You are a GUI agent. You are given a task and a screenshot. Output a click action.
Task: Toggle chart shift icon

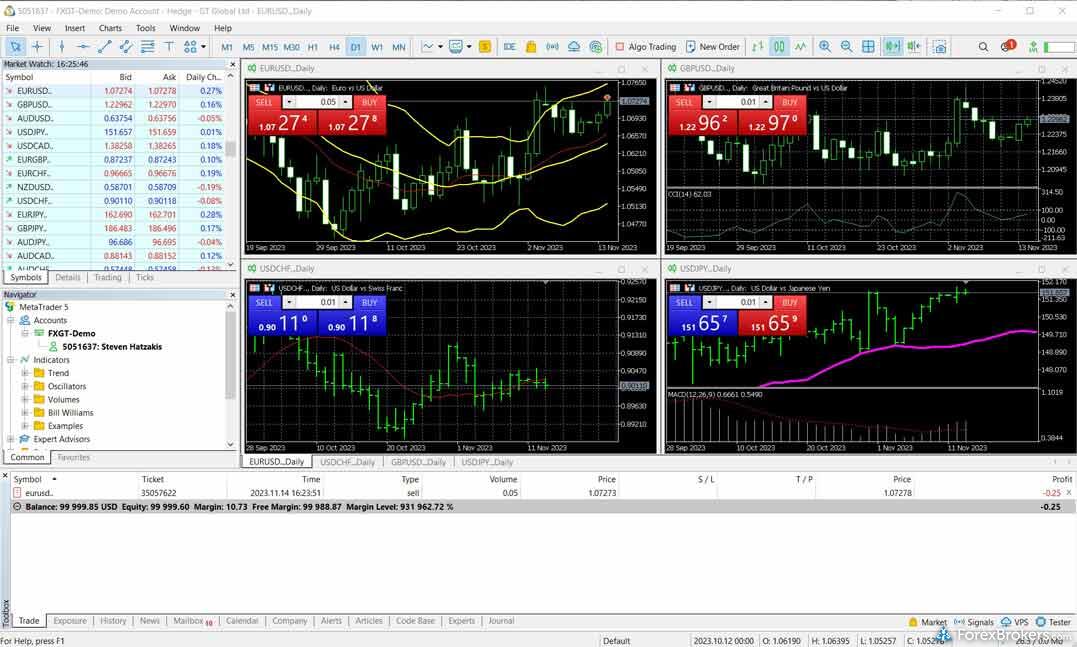914,47
